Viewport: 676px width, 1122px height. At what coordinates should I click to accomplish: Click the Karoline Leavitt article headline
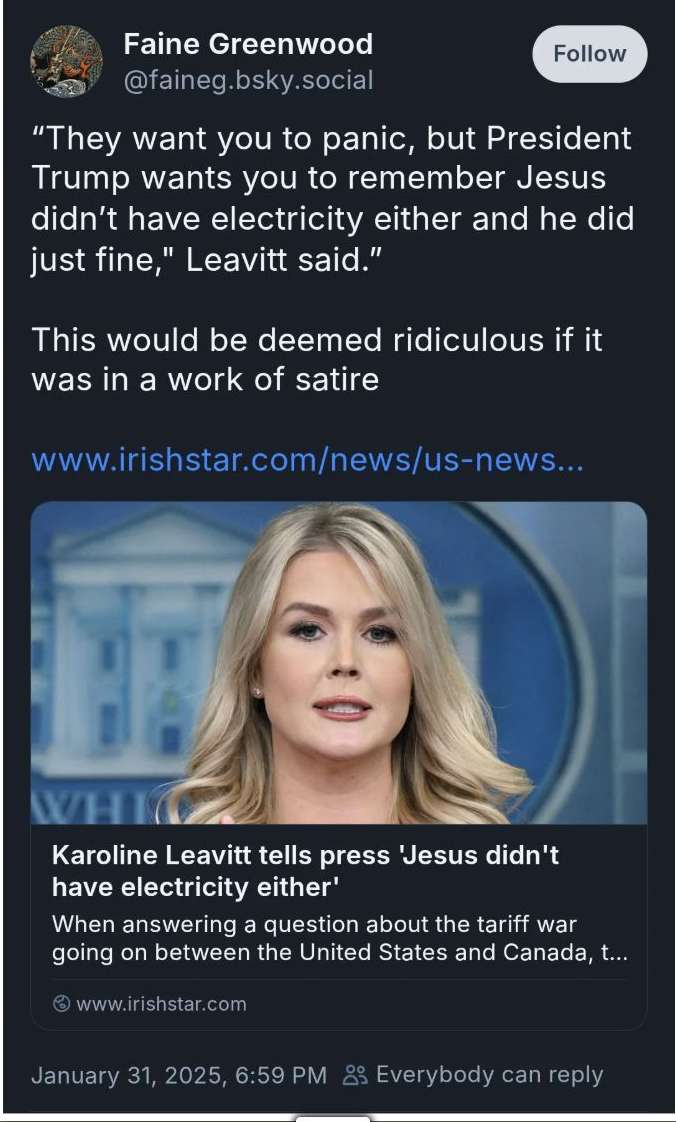(x=305, y=871)
